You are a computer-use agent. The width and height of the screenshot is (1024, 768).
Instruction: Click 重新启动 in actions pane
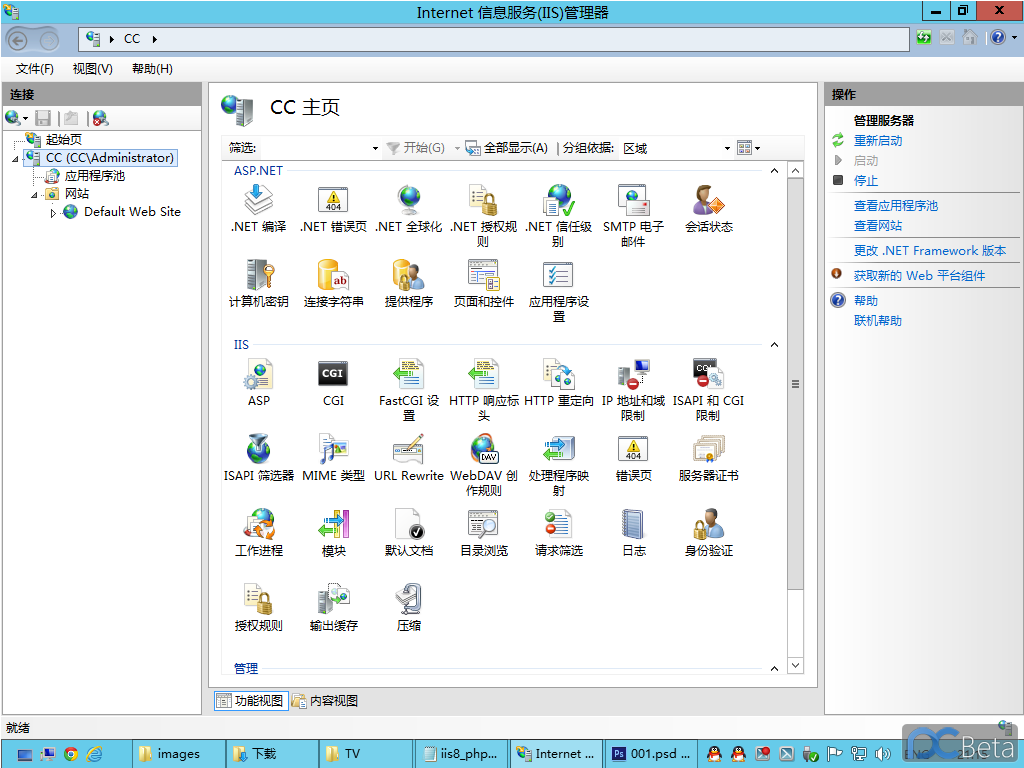tap(877, 141)
